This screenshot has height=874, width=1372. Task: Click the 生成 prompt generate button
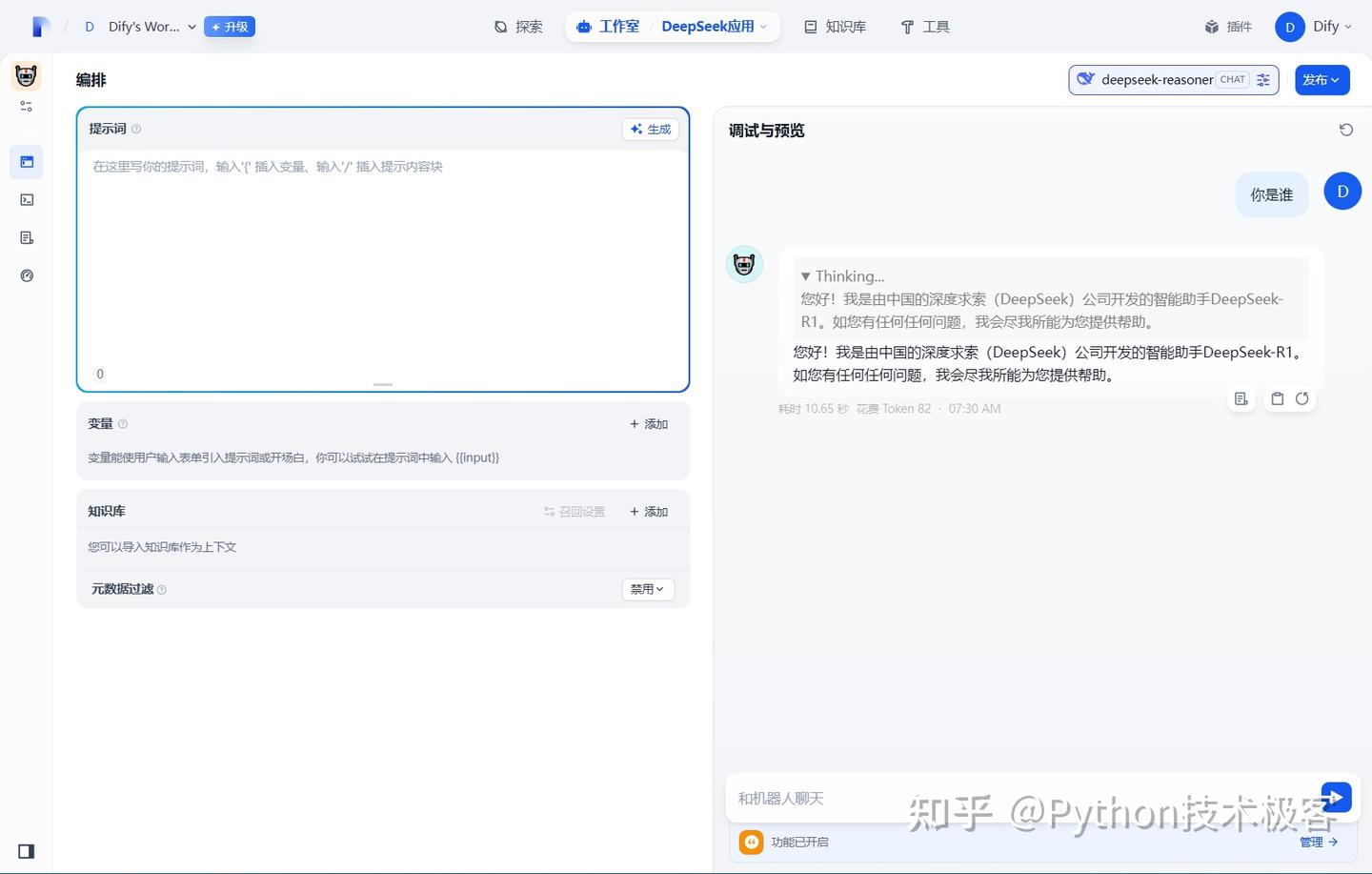[x=650, y=129]
